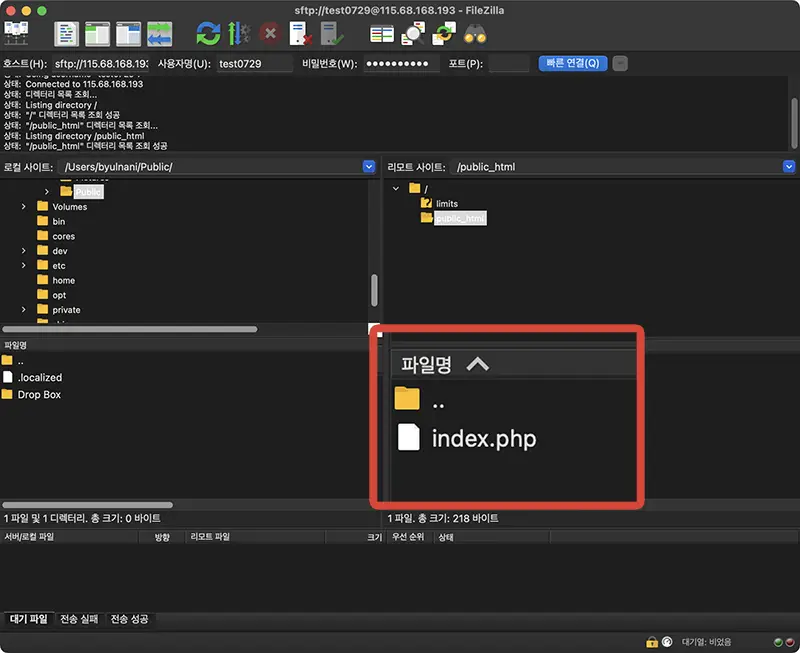Open the Site Manager icon
Image resolution: width=800 pixels, height=653 pixels.
click(x=16, y=34)
